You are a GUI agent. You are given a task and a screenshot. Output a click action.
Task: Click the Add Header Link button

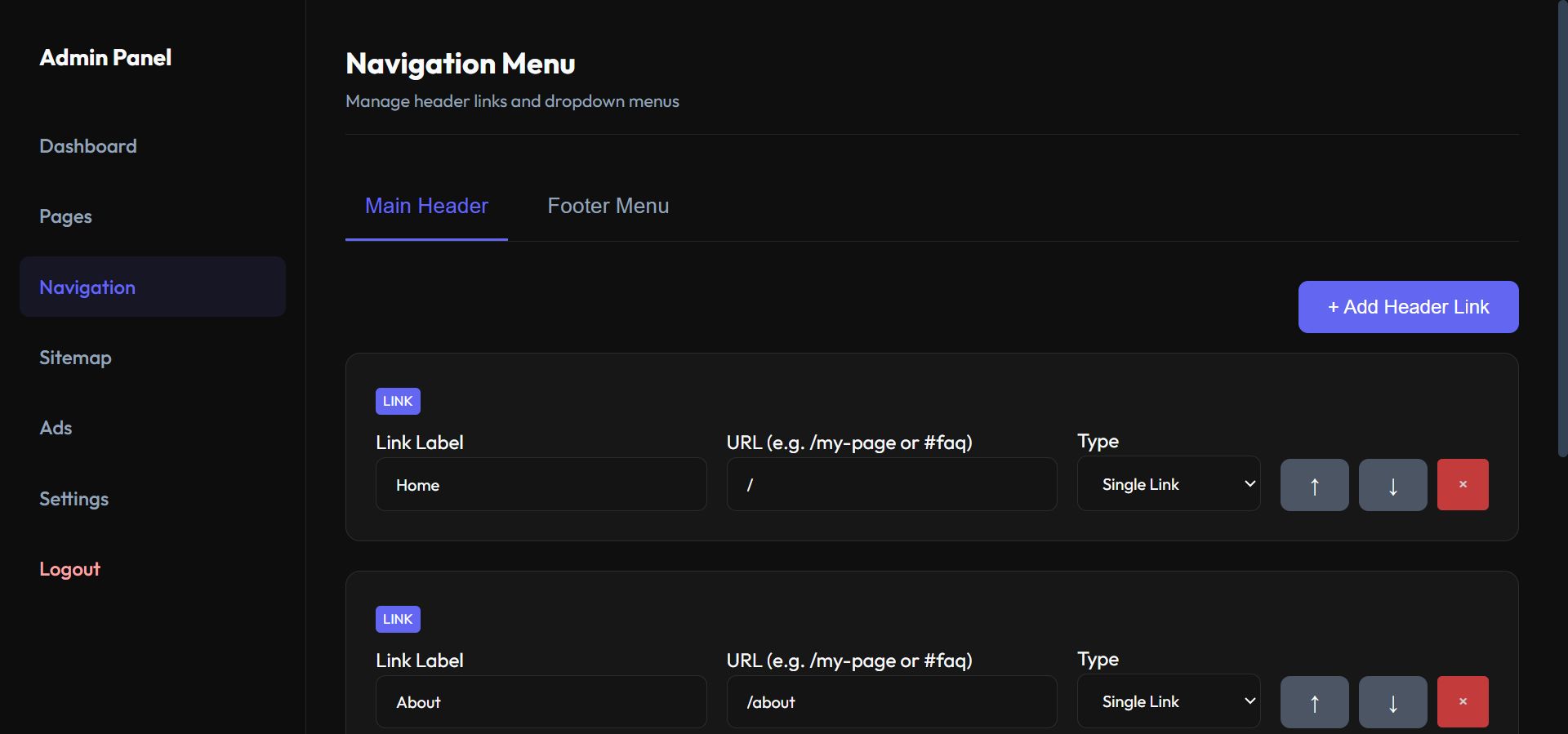click(x=1408, y=307)
